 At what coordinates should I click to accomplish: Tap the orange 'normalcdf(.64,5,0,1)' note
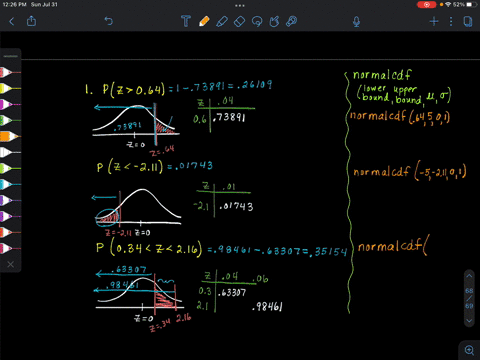[x=400, y=117]
